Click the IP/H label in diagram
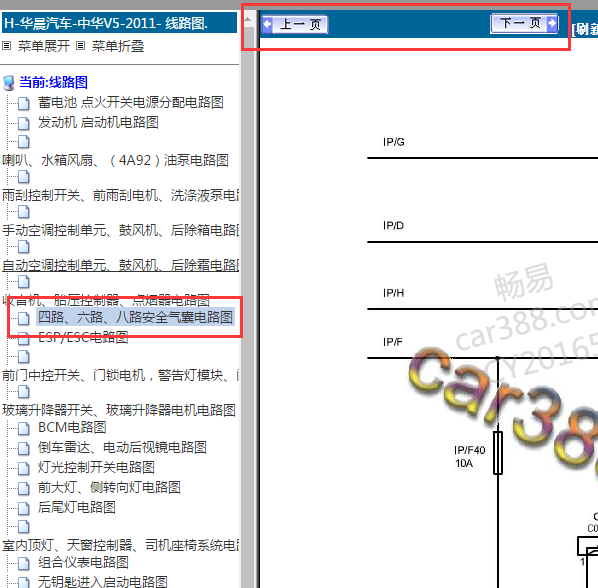 click(x=393, y=293)
